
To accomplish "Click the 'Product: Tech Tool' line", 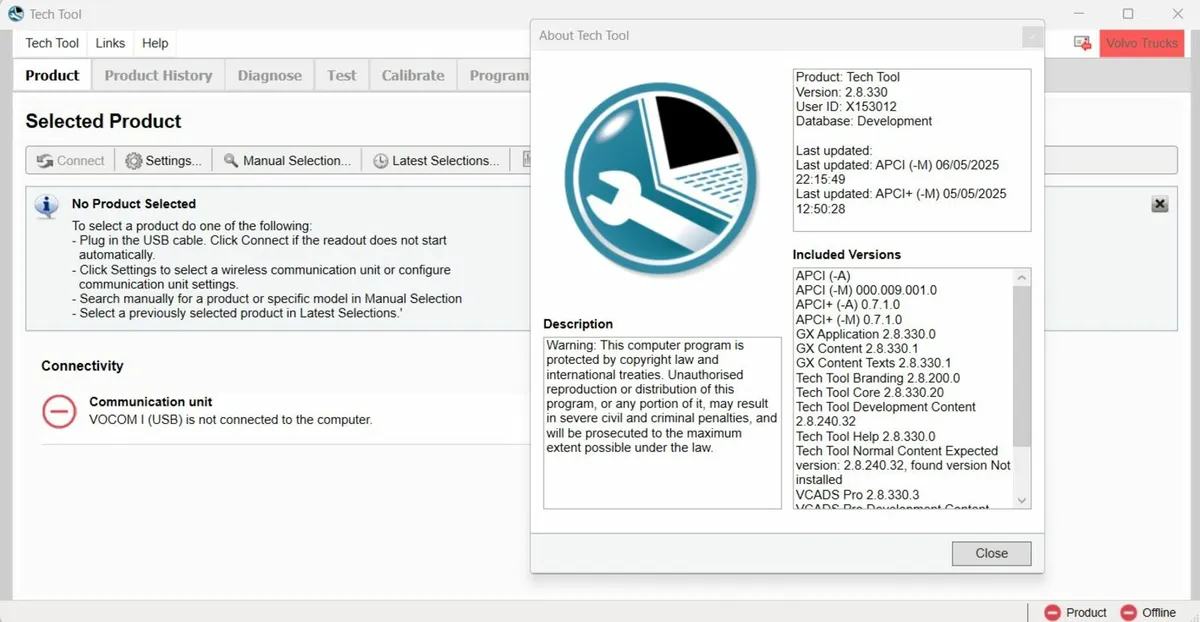I will (848, 77).
